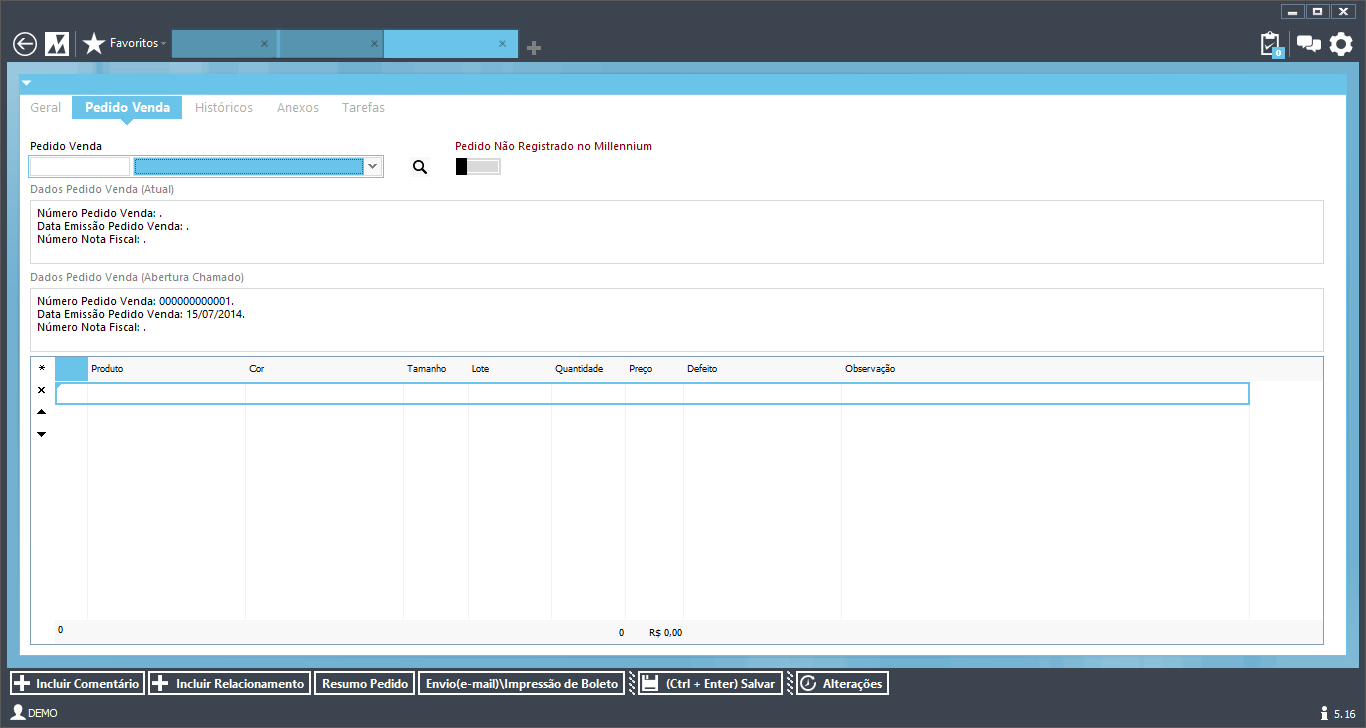
Task: Add a new tab with plus icon
Action: [x=534, y=47]
